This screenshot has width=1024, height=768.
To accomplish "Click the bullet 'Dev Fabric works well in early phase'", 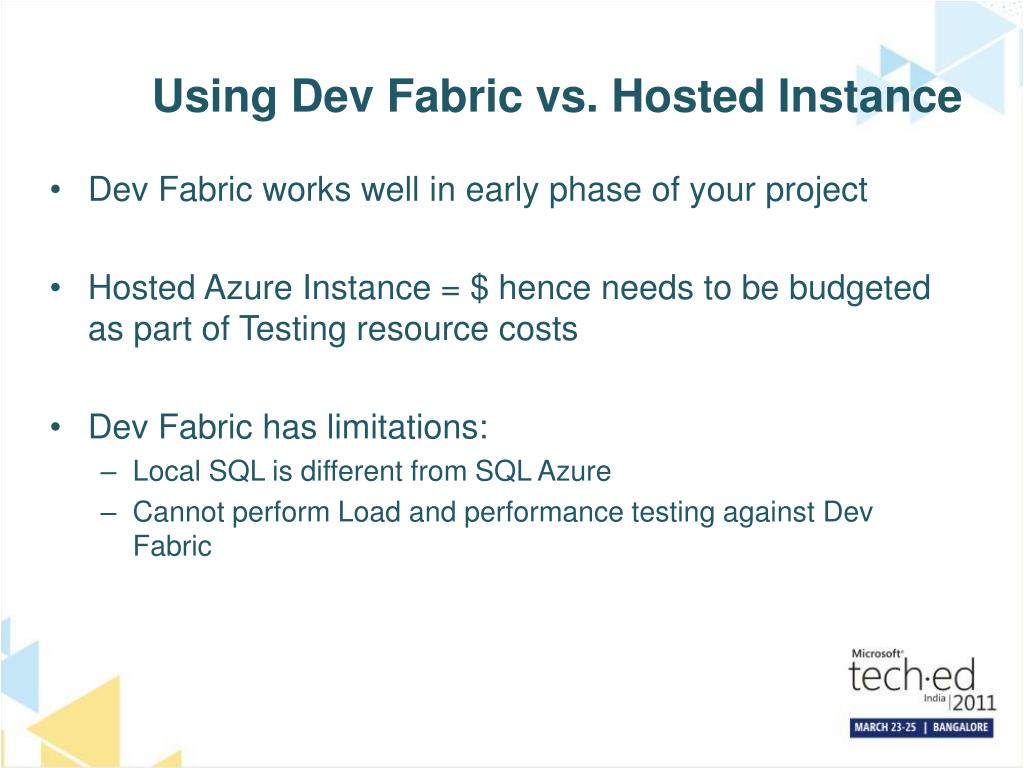I will 478,191.
